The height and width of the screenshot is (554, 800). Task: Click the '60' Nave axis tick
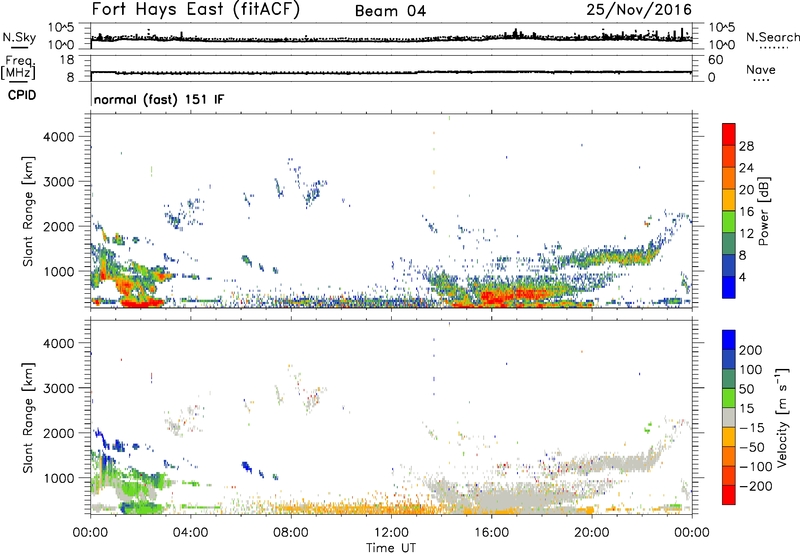[716, 60]
